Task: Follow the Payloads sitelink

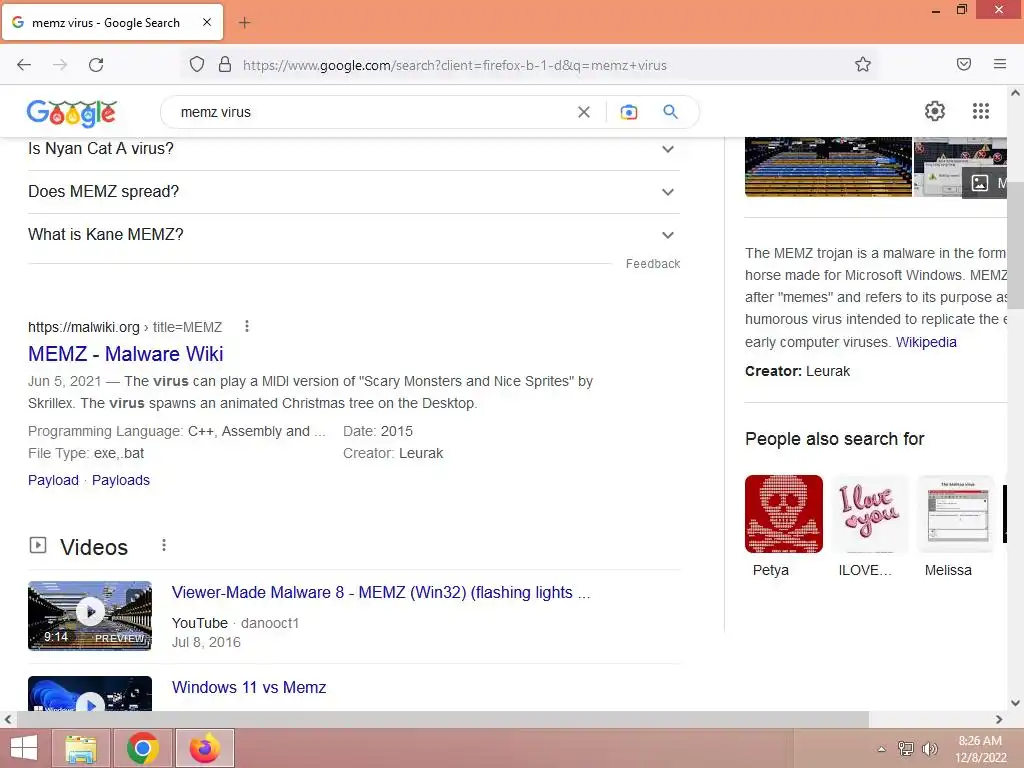Action: 121,480
